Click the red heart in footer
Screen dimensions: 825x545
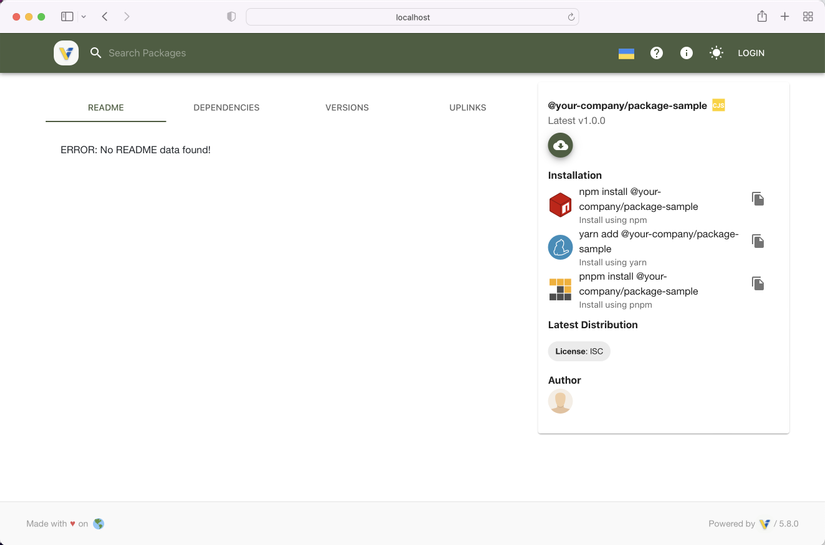73,524
